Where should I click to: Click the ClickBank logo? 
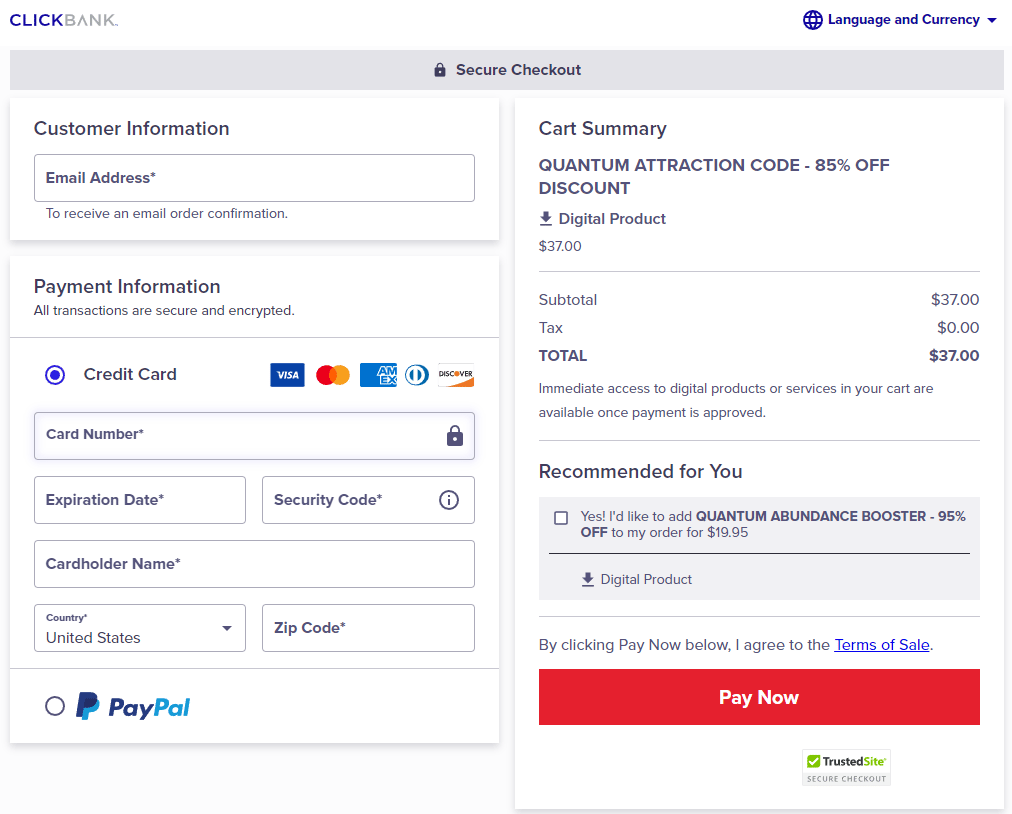pyautogui.click(x=64, y=20)
